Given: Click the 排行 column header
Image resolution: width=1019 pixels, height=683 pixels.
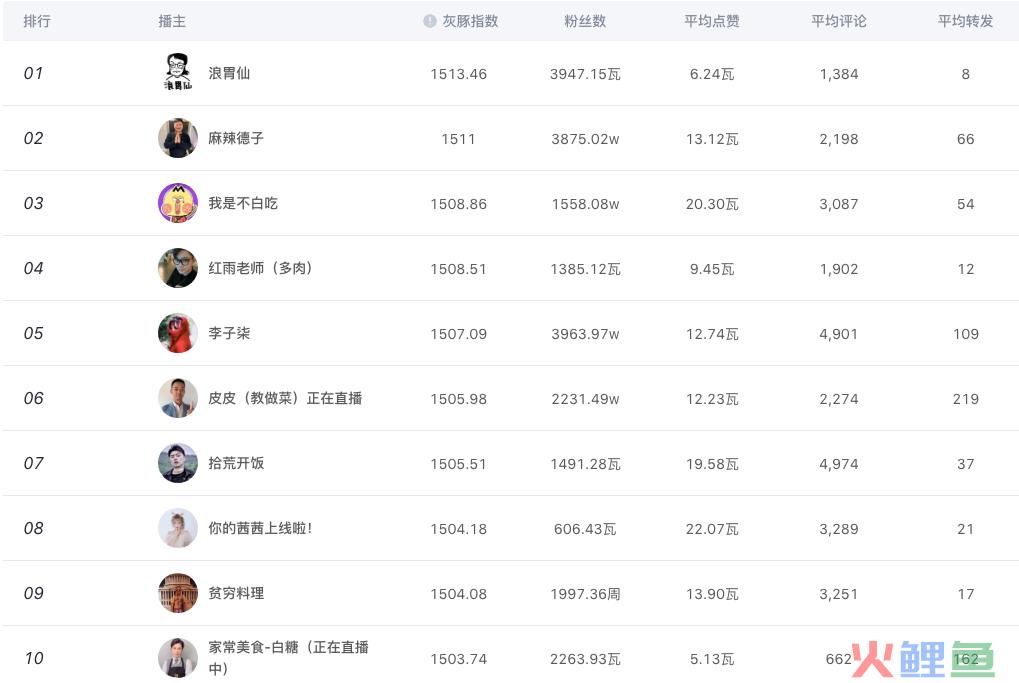Looking at the screenshot, I should [x=37, y=21].
